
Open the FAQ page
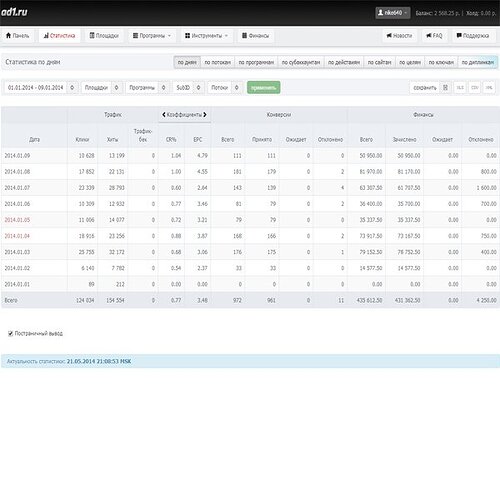point(434,35)
